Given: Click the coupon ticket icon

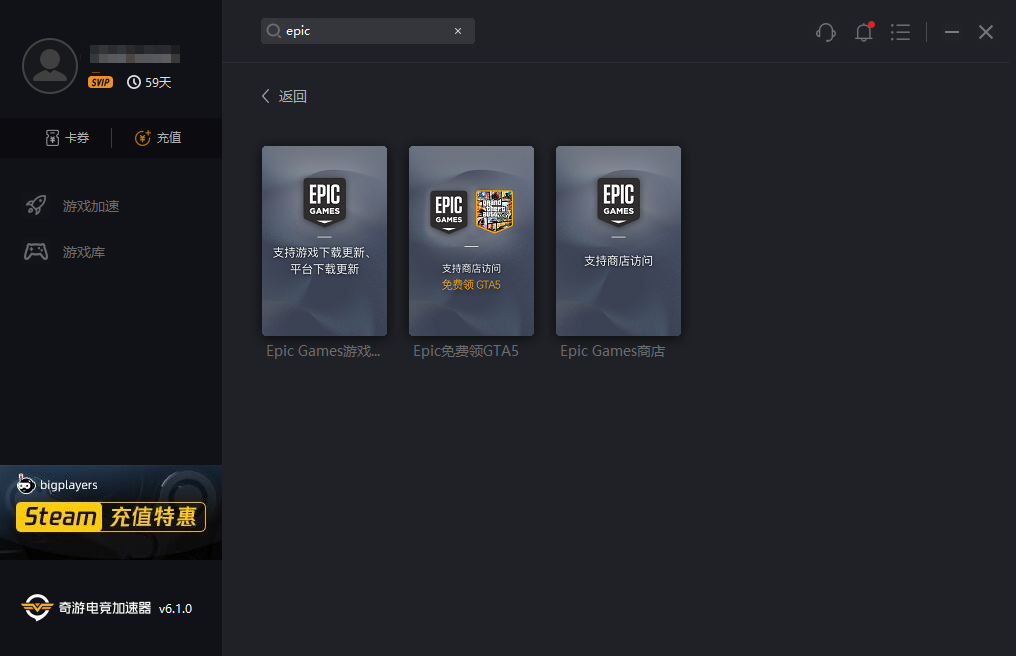Looking at the screenshot, I should pos(52,138).
